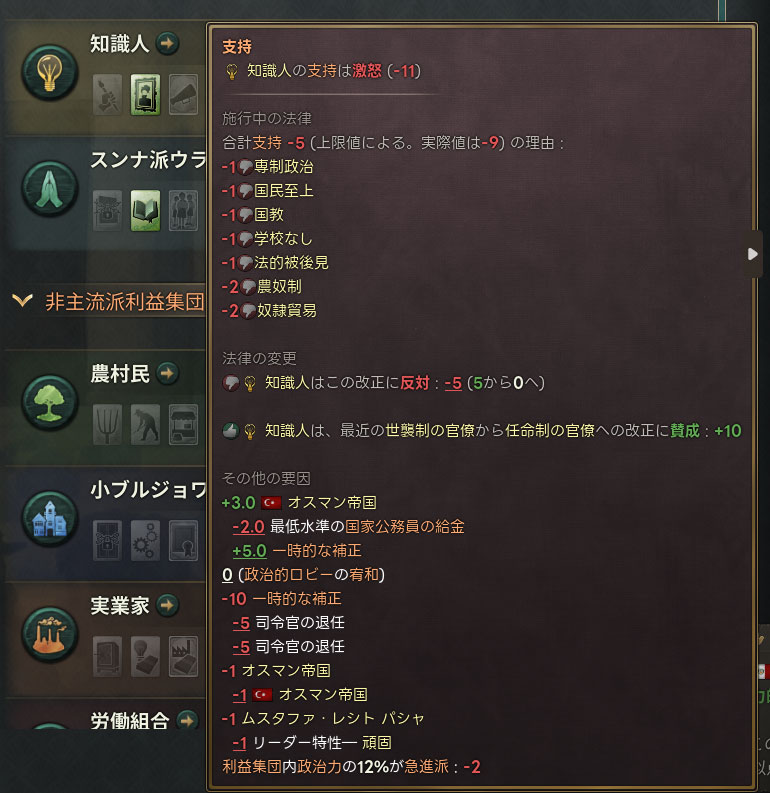770x793 pixels.
Task: Click the 農村民 tree emblem icon
Action: click(x=50, y=402)
